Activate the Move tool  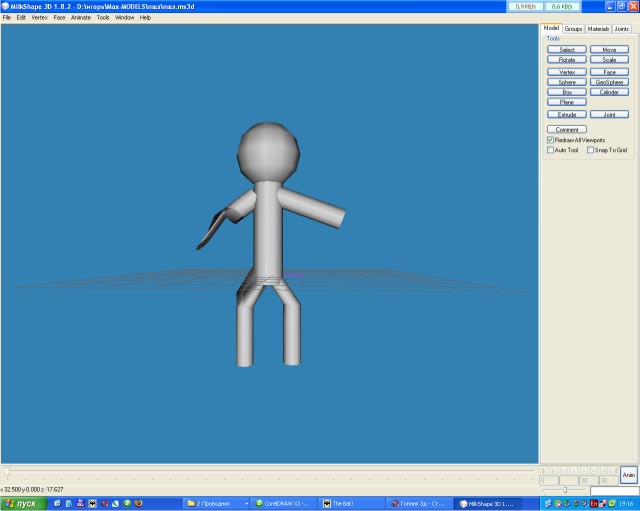pyautogui.click(x=609, y=49)
